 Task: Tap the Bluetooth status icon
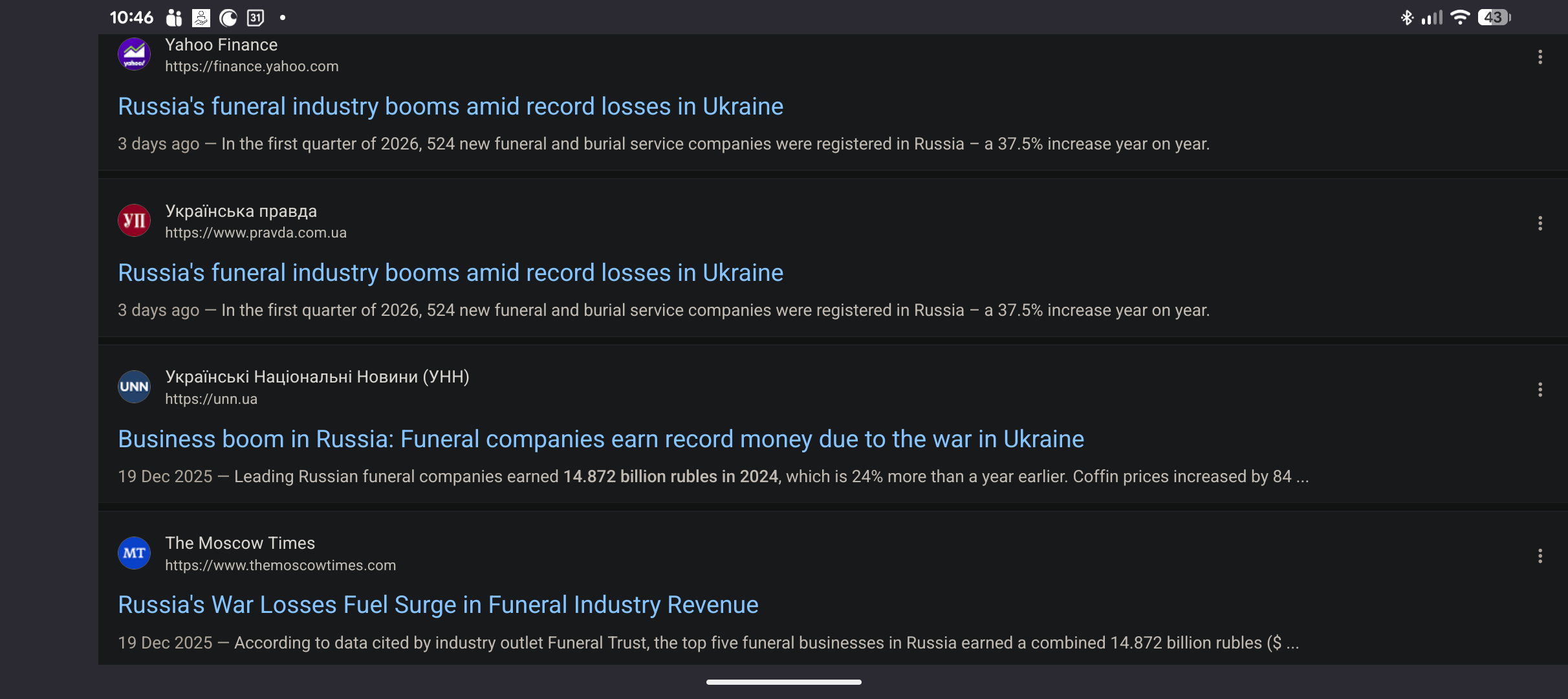coord(1406,17)
